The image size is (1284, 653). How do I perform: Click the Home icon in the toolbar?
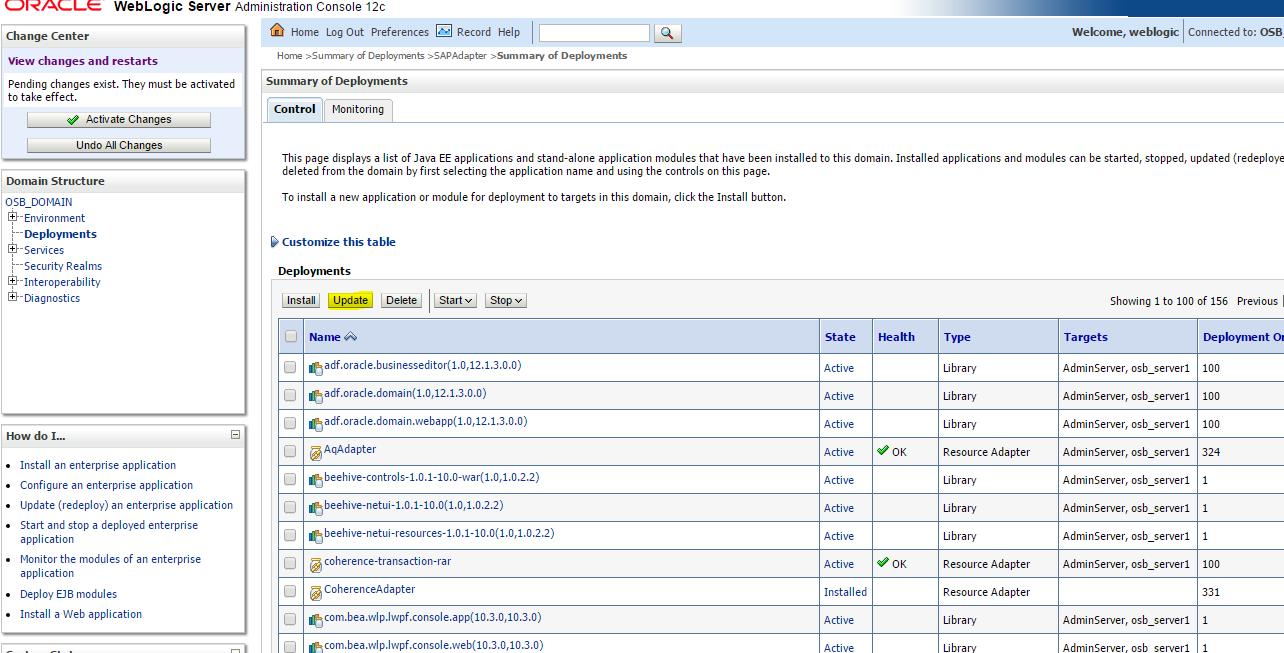tap(276, 31)
